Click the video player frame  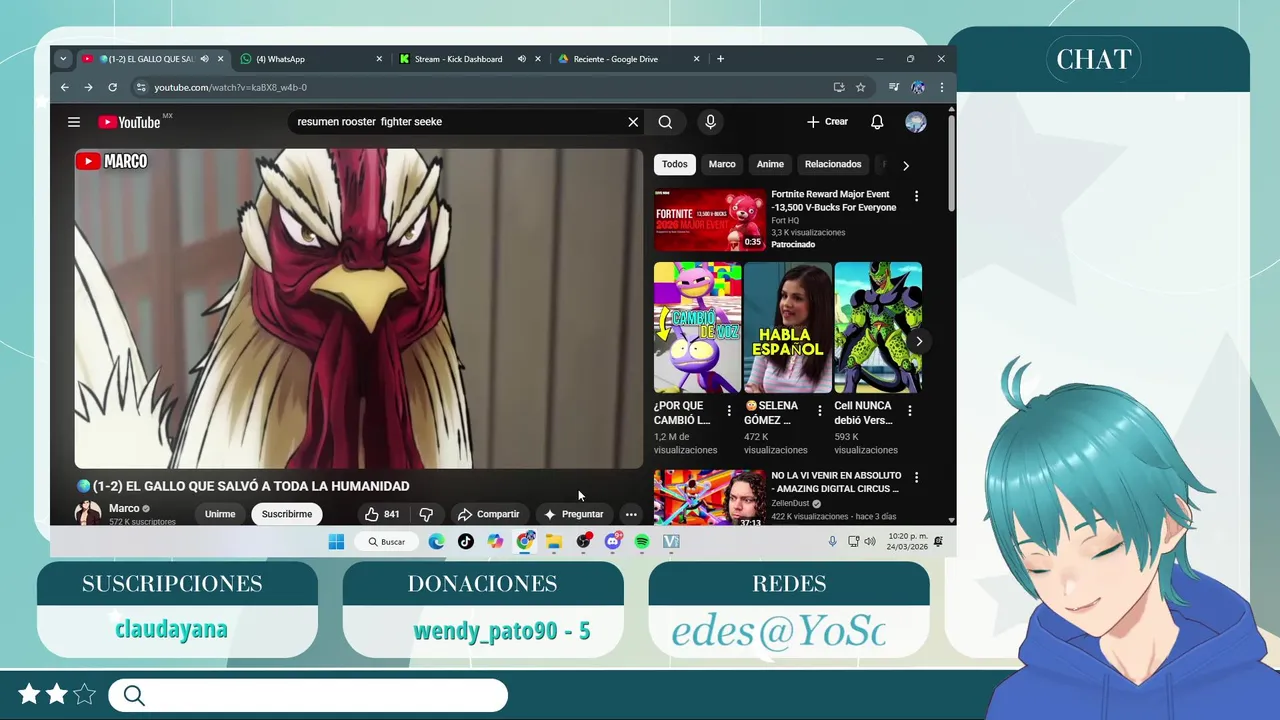(359, 309)
